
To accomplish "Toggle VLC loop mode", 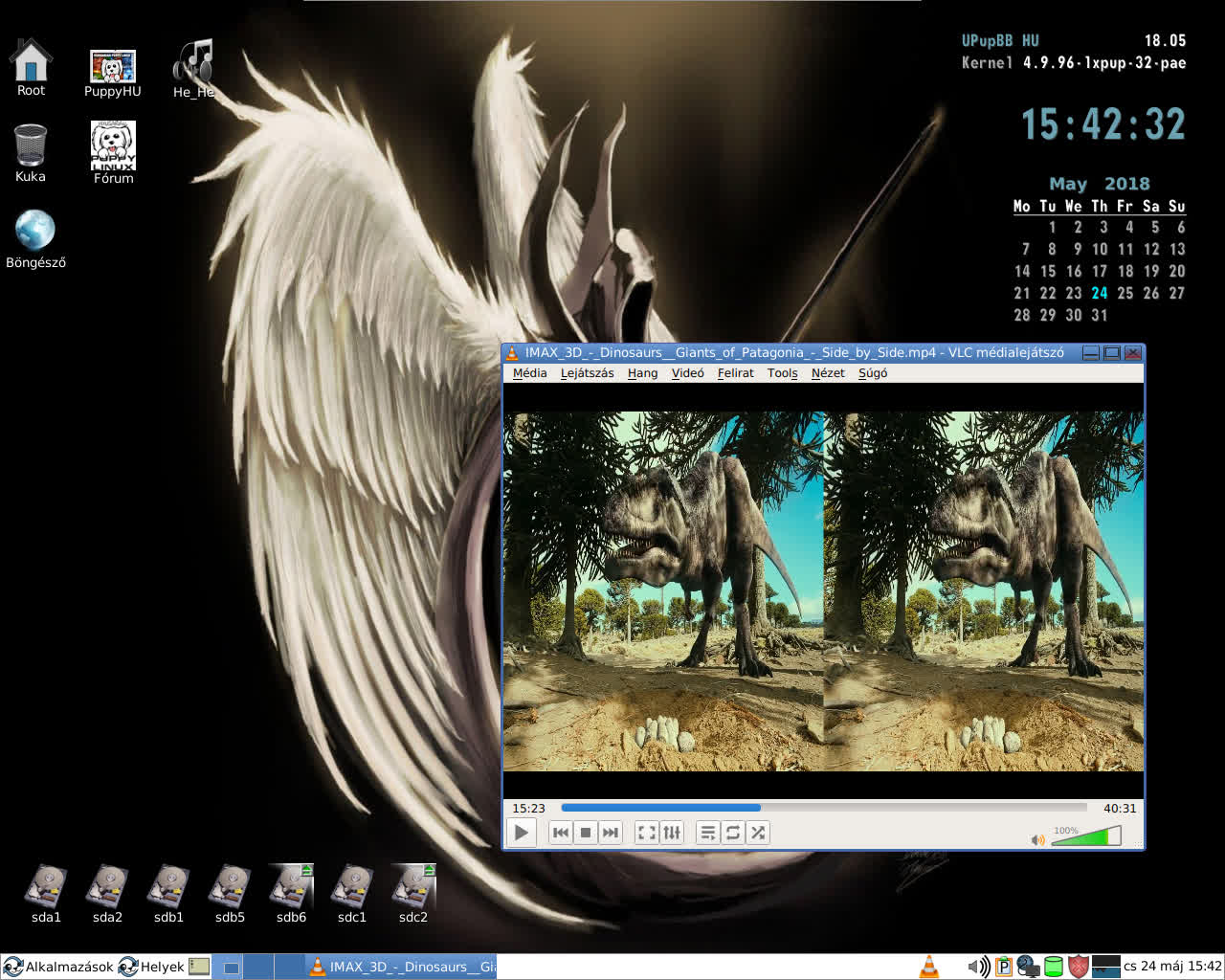I will click(733, 833).
